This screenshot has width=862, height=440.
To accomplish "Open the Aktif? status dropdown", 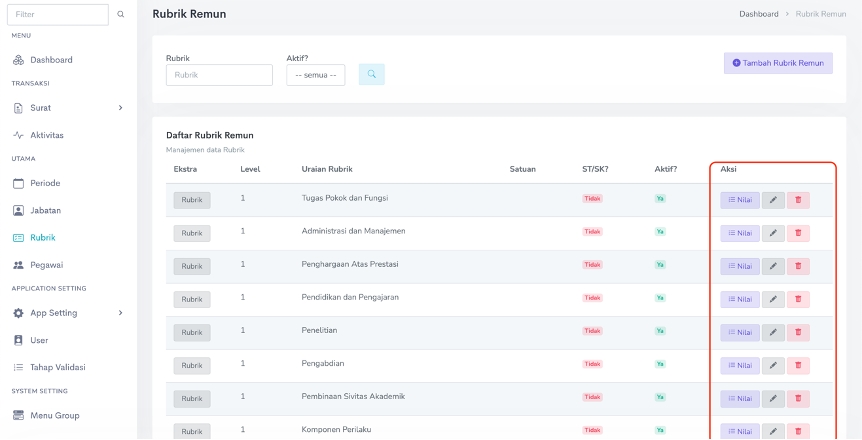I will click(315, 75).
